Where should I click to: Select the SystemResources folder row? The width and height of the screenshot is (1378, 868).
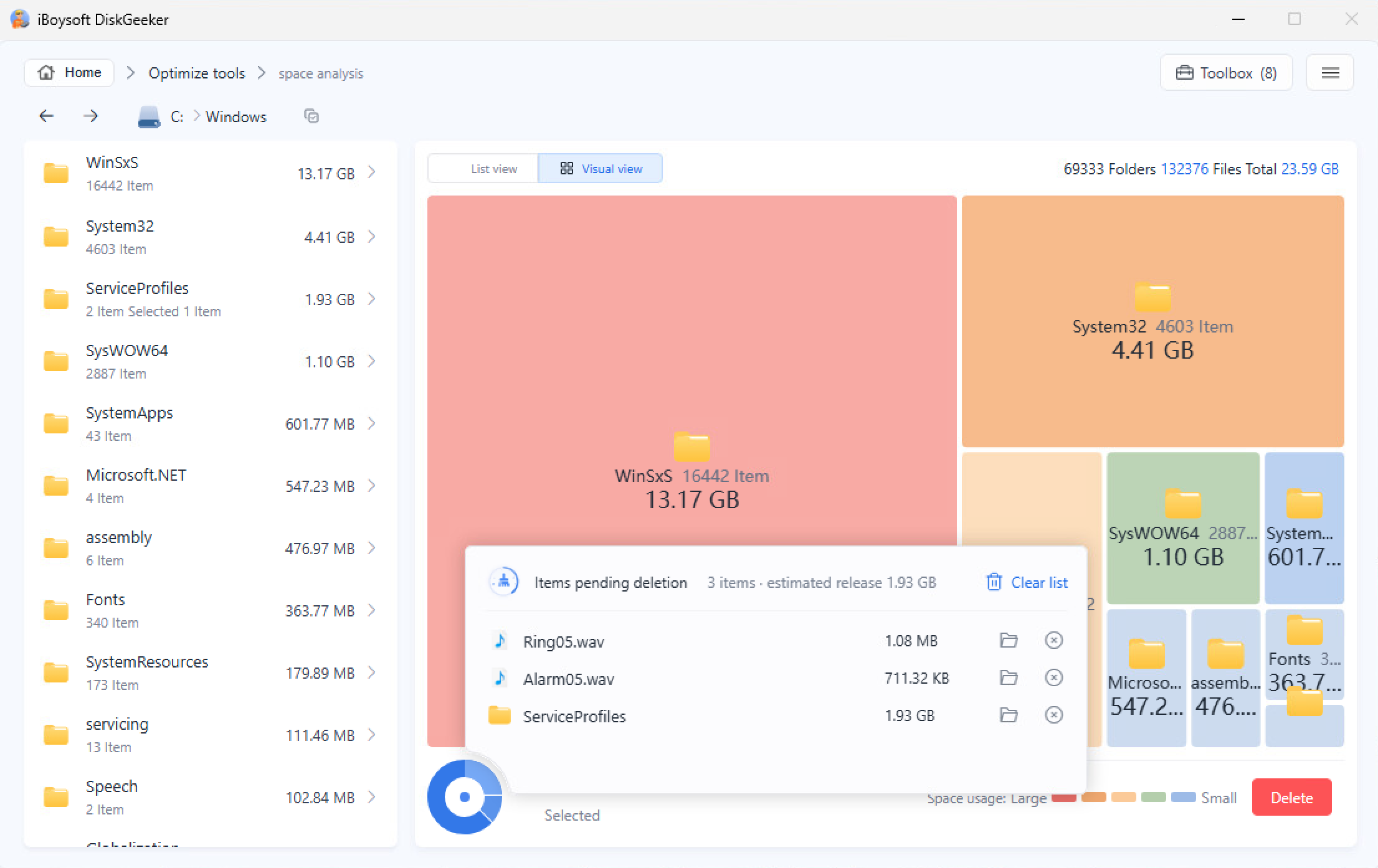[211, 672]
